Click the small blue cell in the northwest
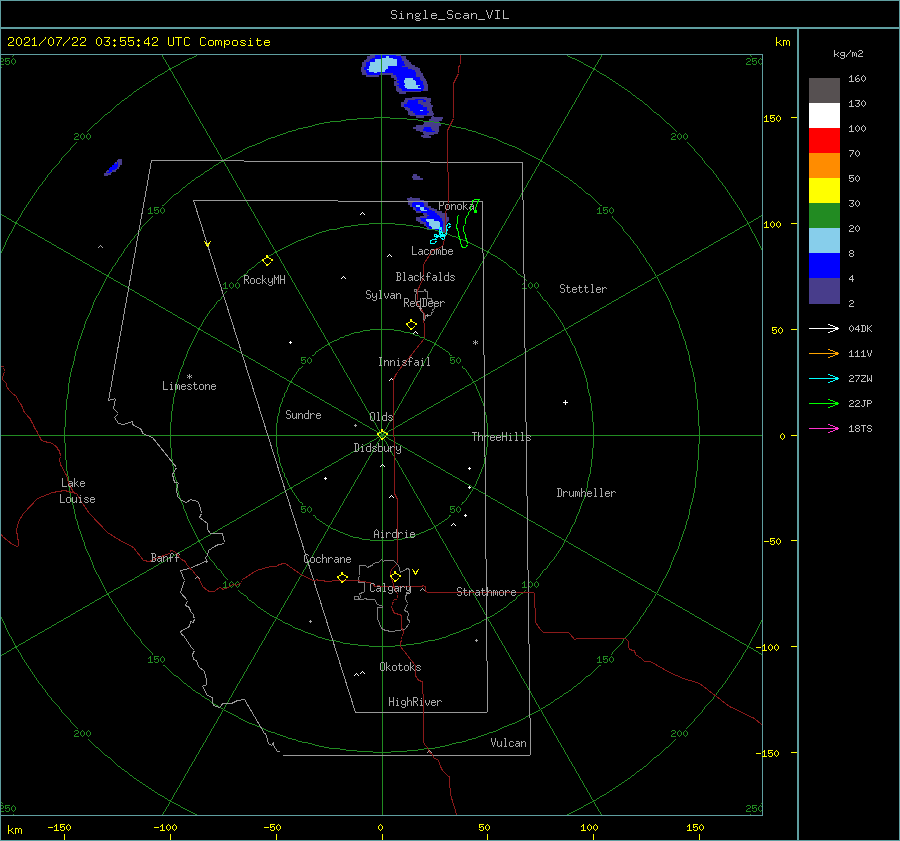 (x=113, y=167)
